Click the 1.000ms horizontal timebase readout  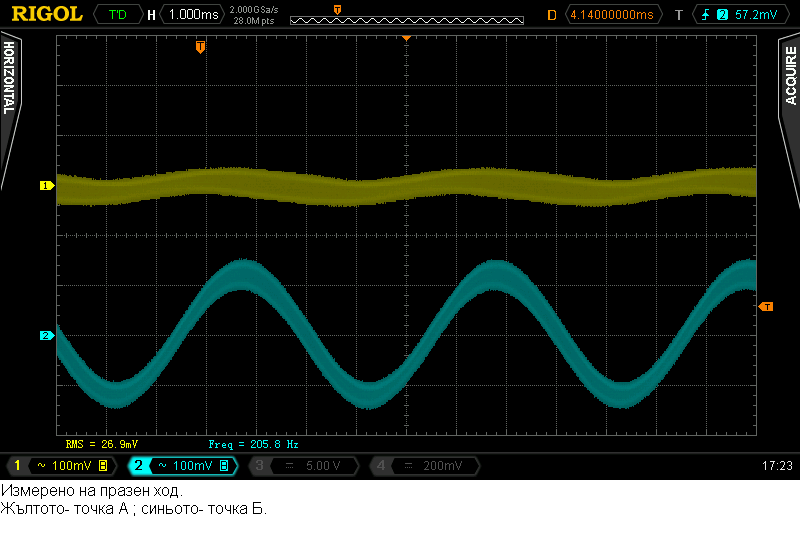(x=193, y=14)
